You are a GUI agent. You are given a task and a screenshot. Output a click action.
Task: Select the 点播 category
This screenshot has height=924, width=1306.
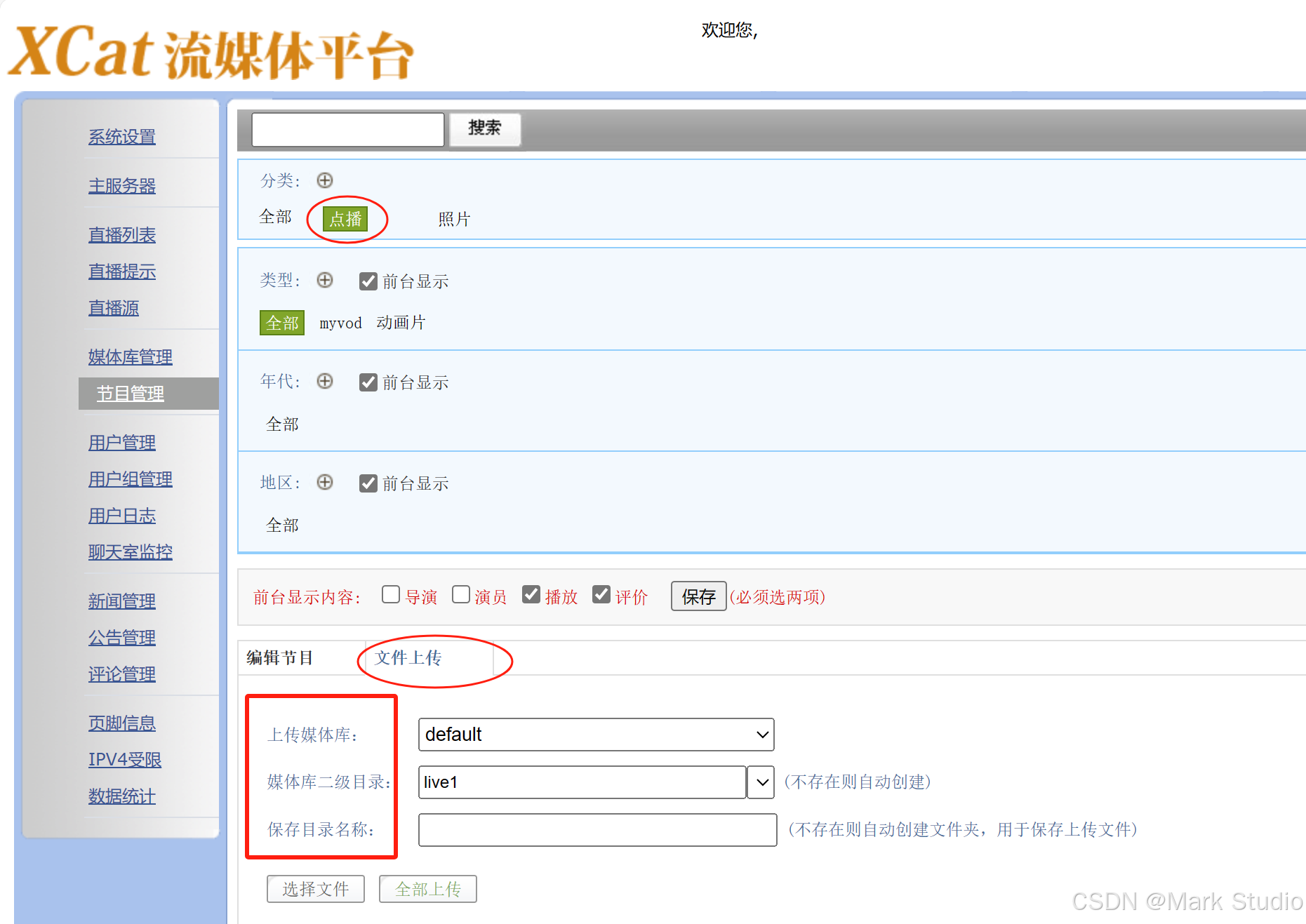(x=345, y=219)
